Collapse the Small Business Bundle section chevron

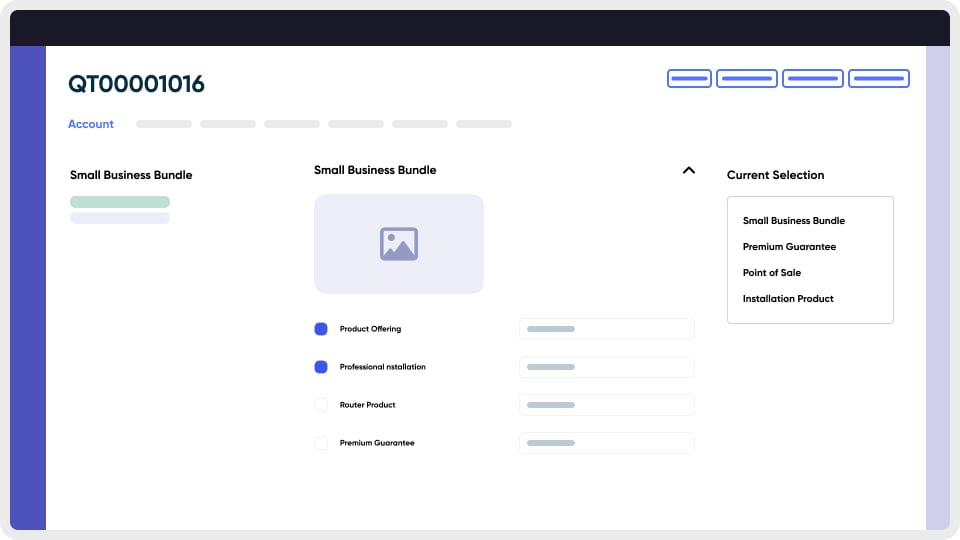coord(689,170)
